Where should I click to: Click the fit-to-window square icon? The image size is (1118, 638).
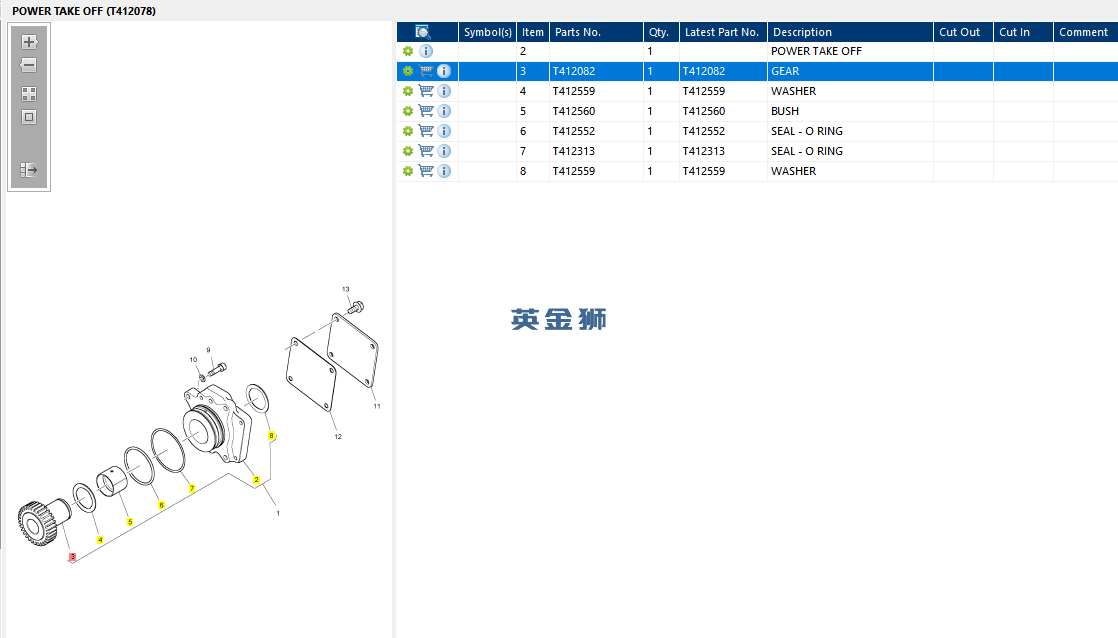click(29, 117)
